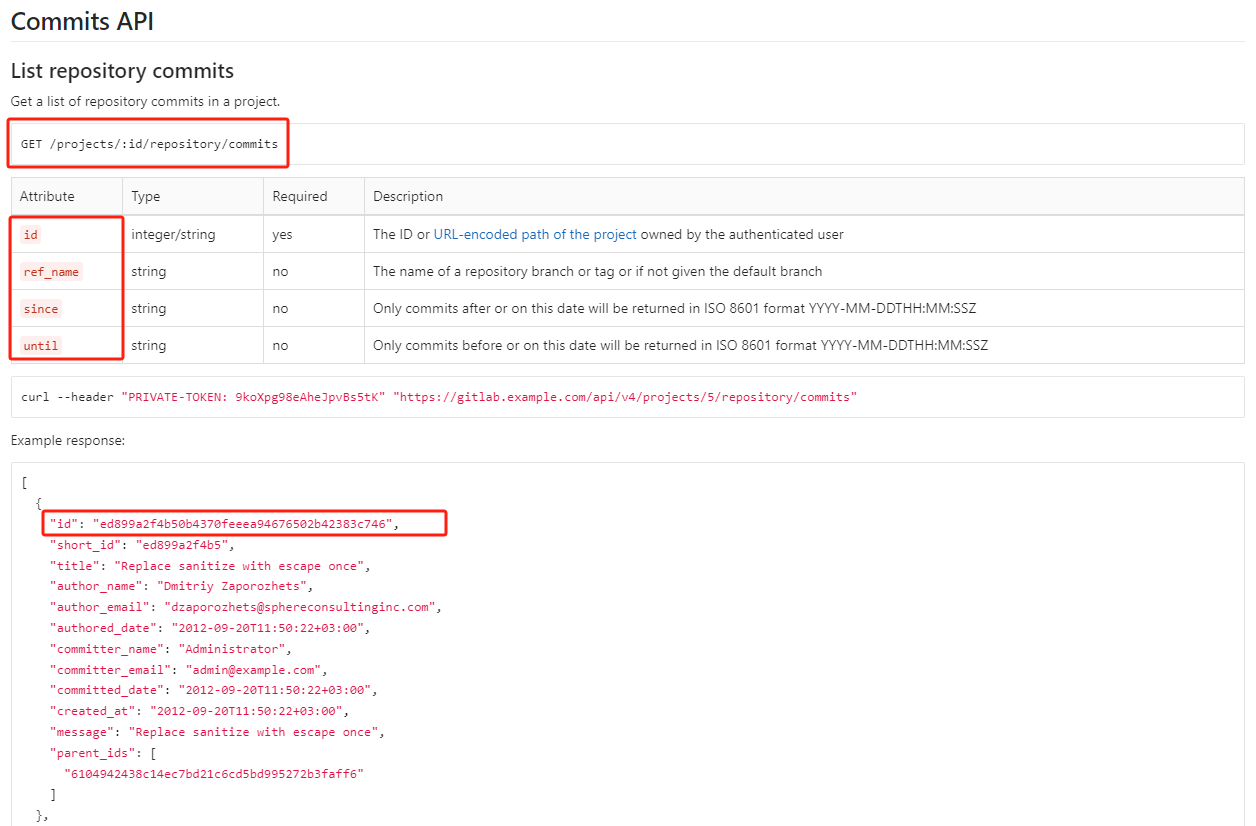This screenshot has height=826, width=1256.
Task: Click the PRIVATE-TOKEN string in curl command
Action: point(253,397)
